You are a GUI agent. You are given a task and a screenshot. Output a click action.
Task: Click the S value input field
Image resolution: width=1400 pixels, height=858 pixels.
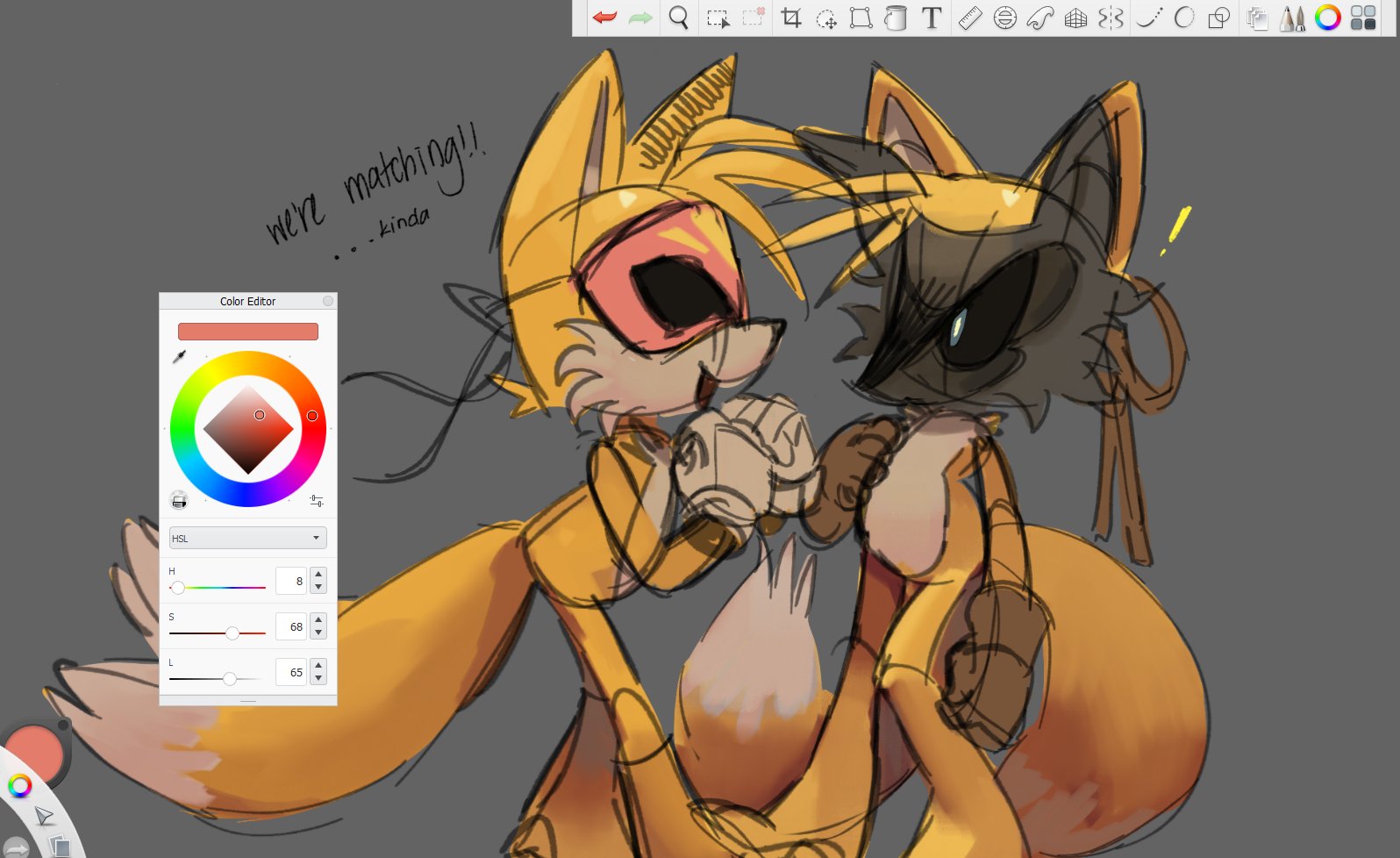(x=291, y=626)
